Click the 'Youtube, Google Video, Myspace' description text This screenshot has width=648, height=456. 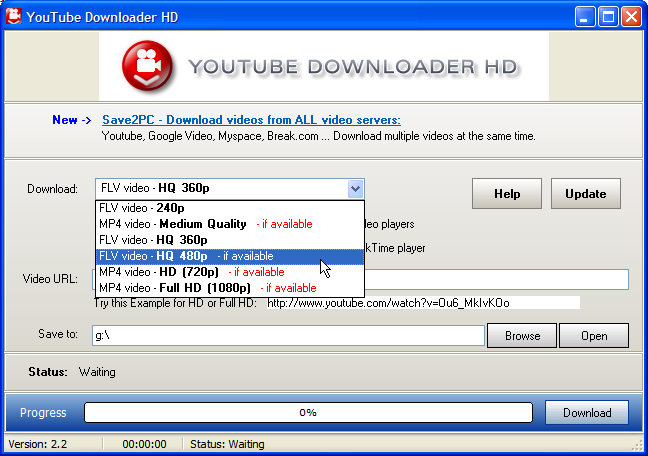(x=318, y=136)
